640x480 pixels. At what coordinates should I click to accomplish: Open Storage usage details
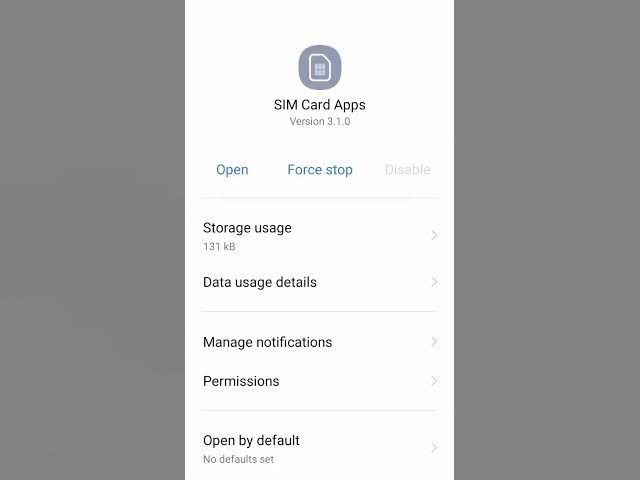320,236
